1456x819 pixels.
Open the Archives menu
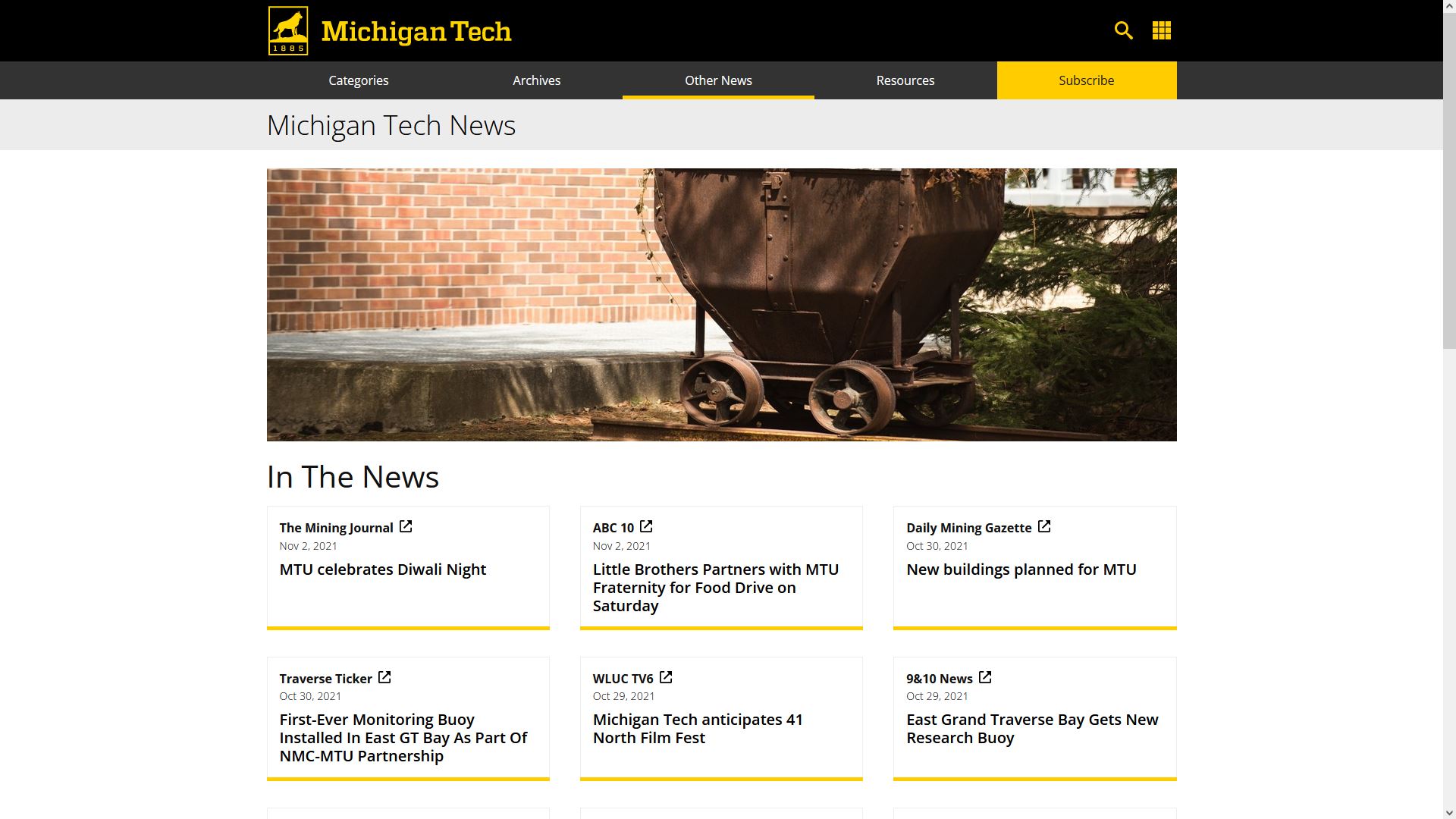pyautogui.click(x=536, y=80)
